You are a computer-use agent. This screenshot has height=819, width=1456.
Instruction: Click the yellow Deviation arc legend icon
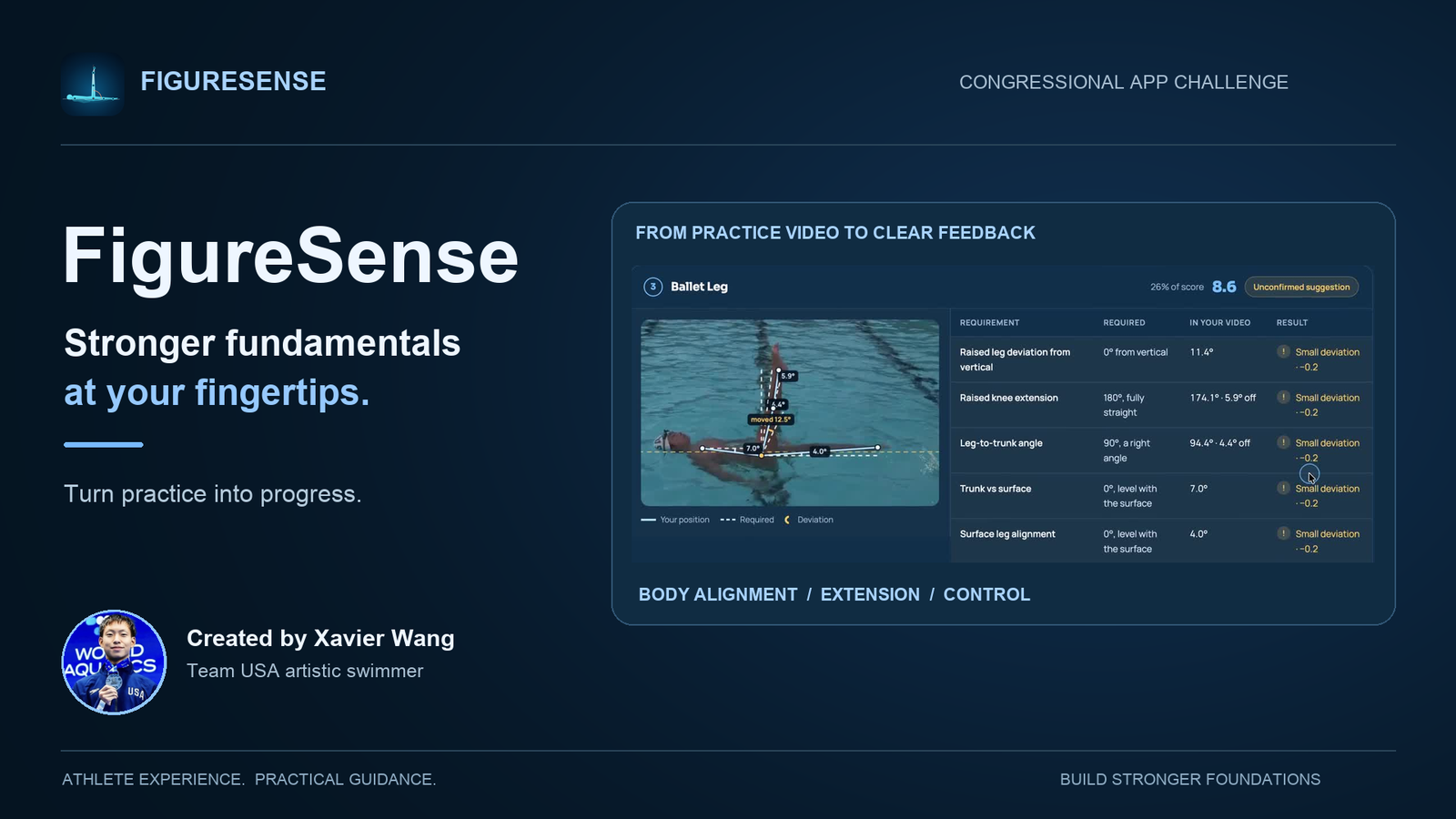[787, 520]
